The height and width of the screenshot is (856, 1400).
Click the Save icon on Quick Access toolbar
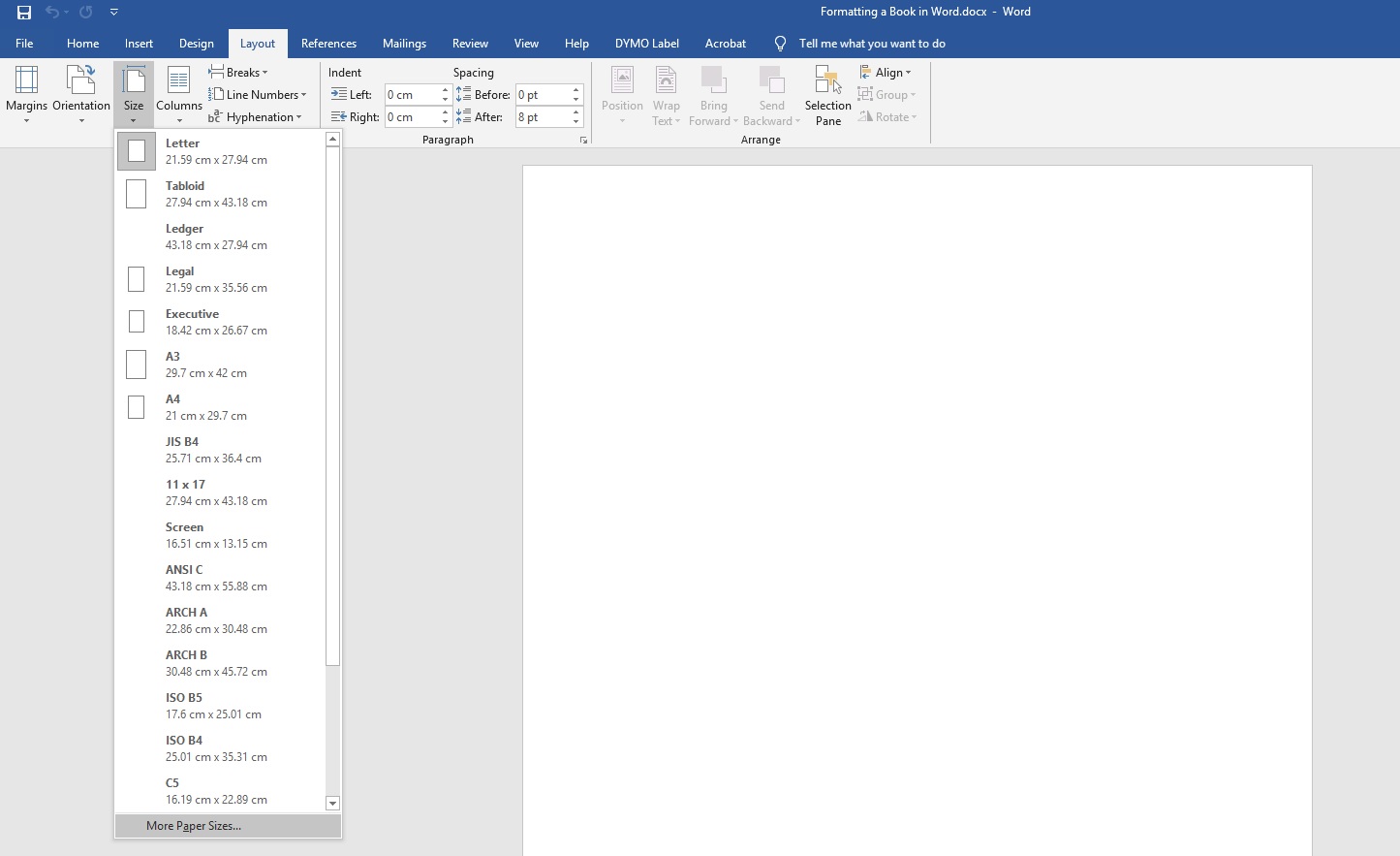[x=23, y=13]
